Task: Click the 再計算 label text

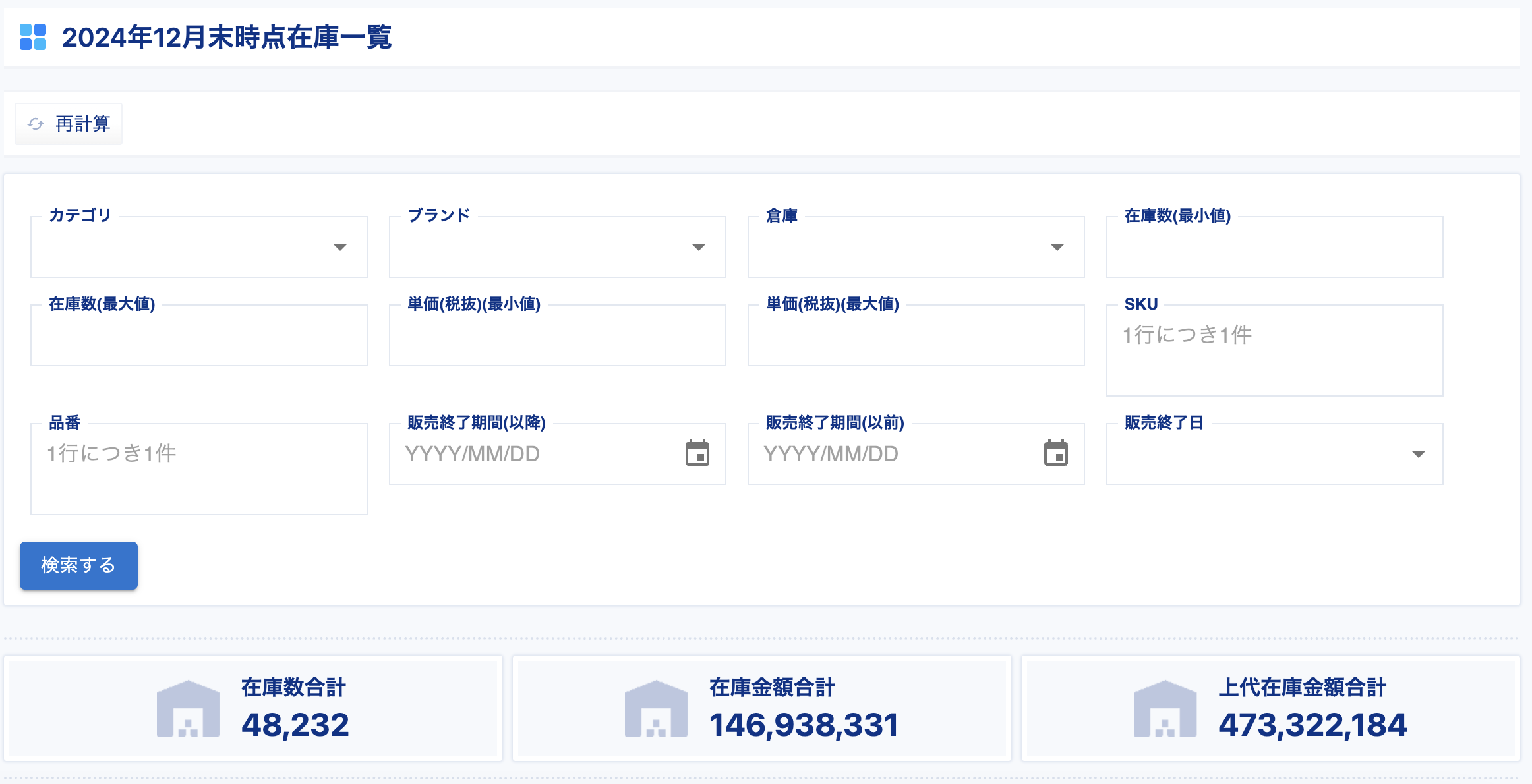Action: tap(82, 124)
